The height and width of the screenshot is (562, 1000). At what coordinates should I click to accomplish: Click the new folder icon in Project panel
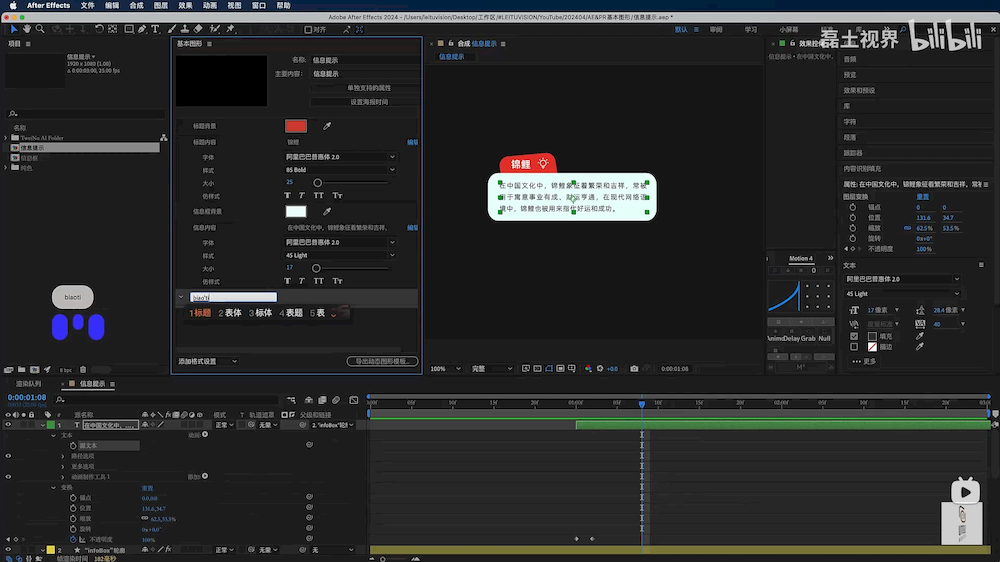(x=22, y=369)
